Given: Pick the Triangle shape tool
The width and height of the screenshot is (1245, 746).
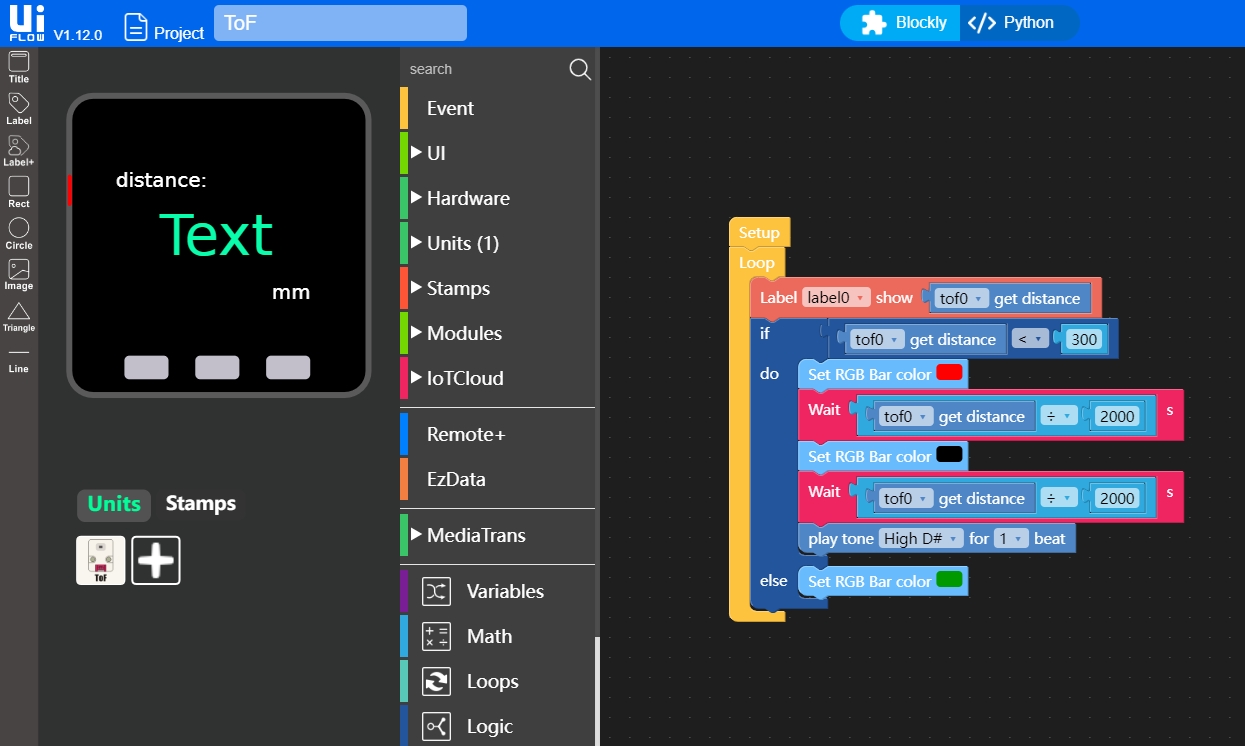Looking at the screenshot, I should (x=19, y=315).
